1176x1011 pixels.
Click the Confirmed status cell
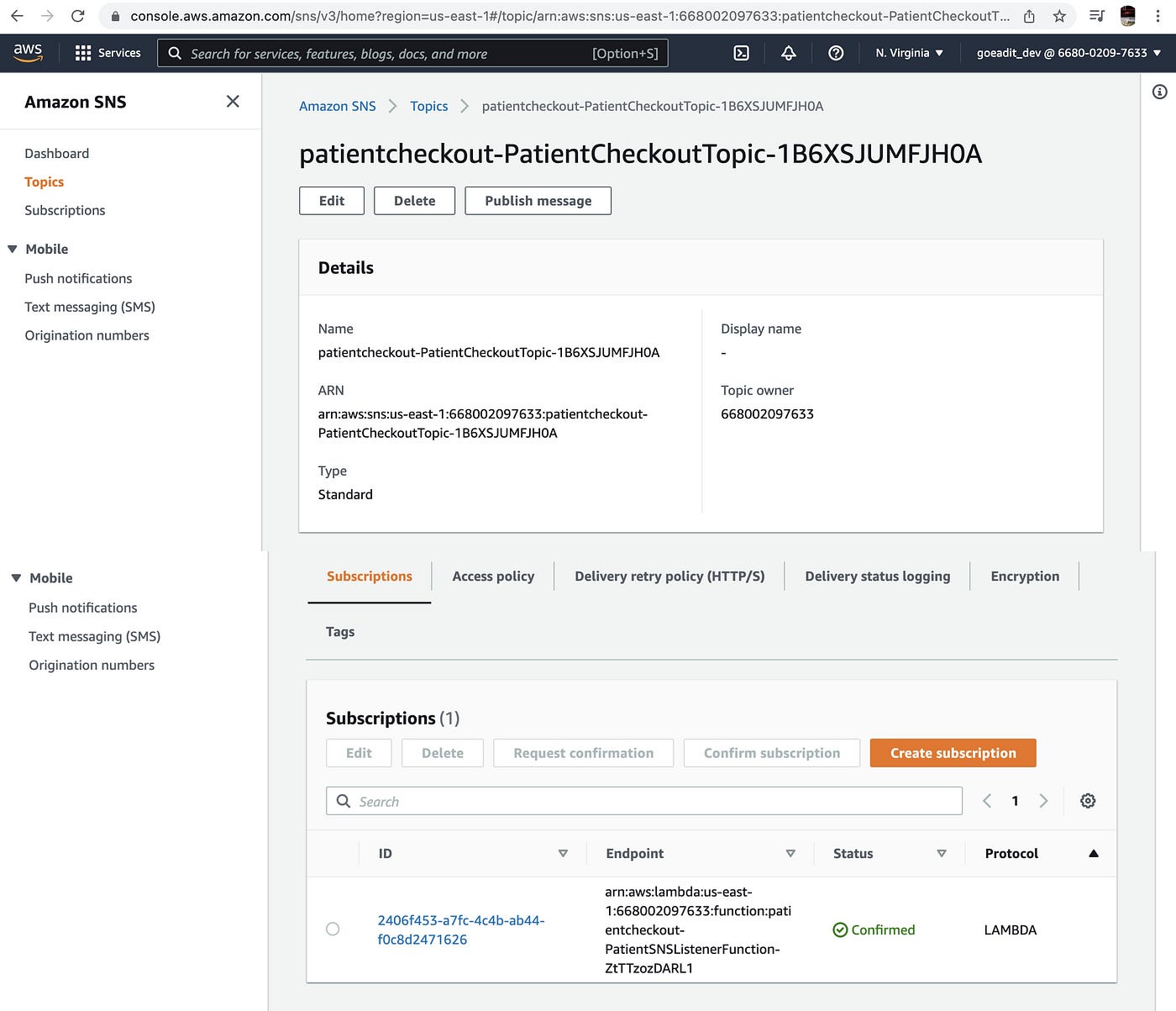874,929
